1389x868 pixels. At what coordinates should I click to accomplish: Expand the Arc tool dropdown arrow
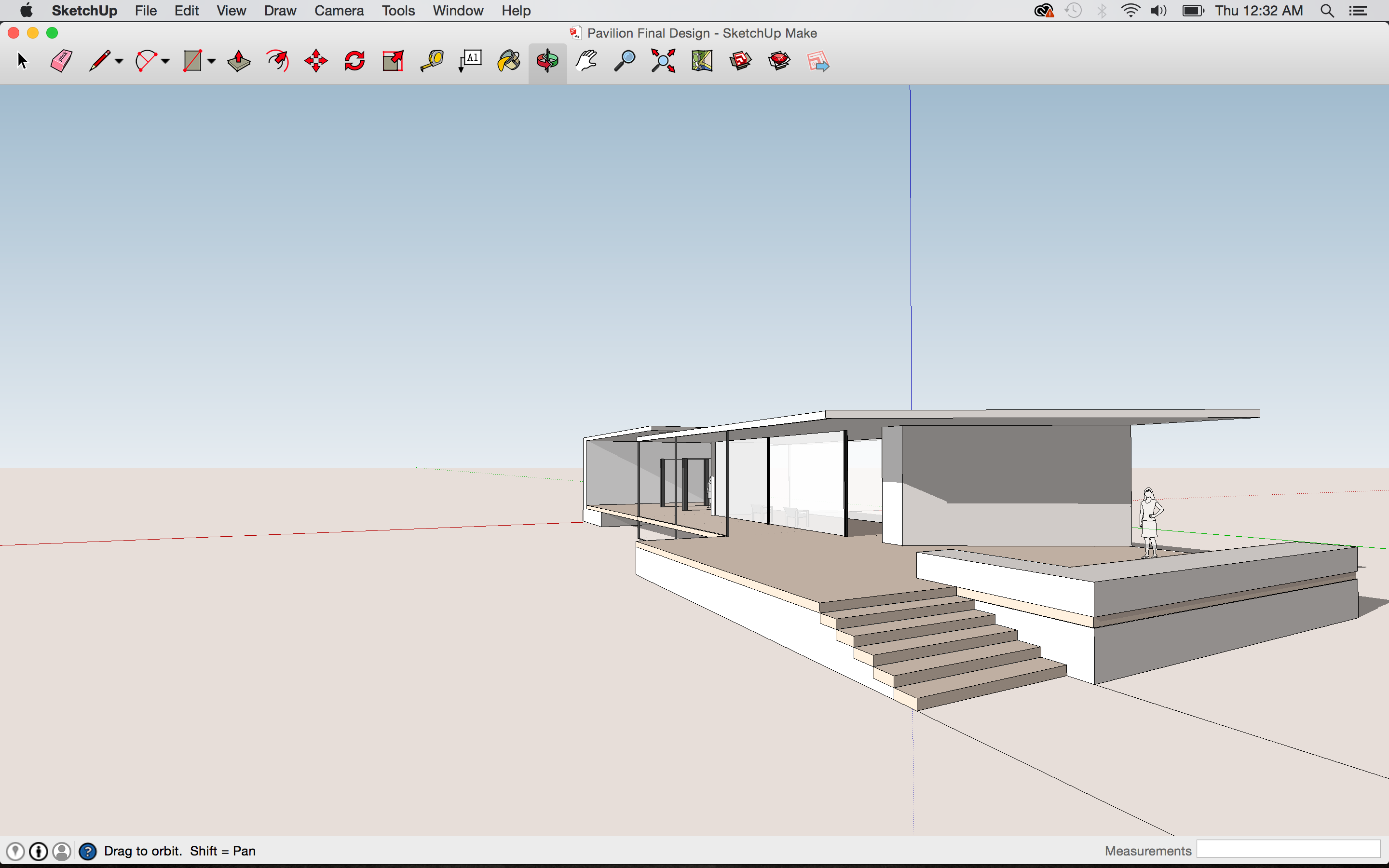[165, 61]
